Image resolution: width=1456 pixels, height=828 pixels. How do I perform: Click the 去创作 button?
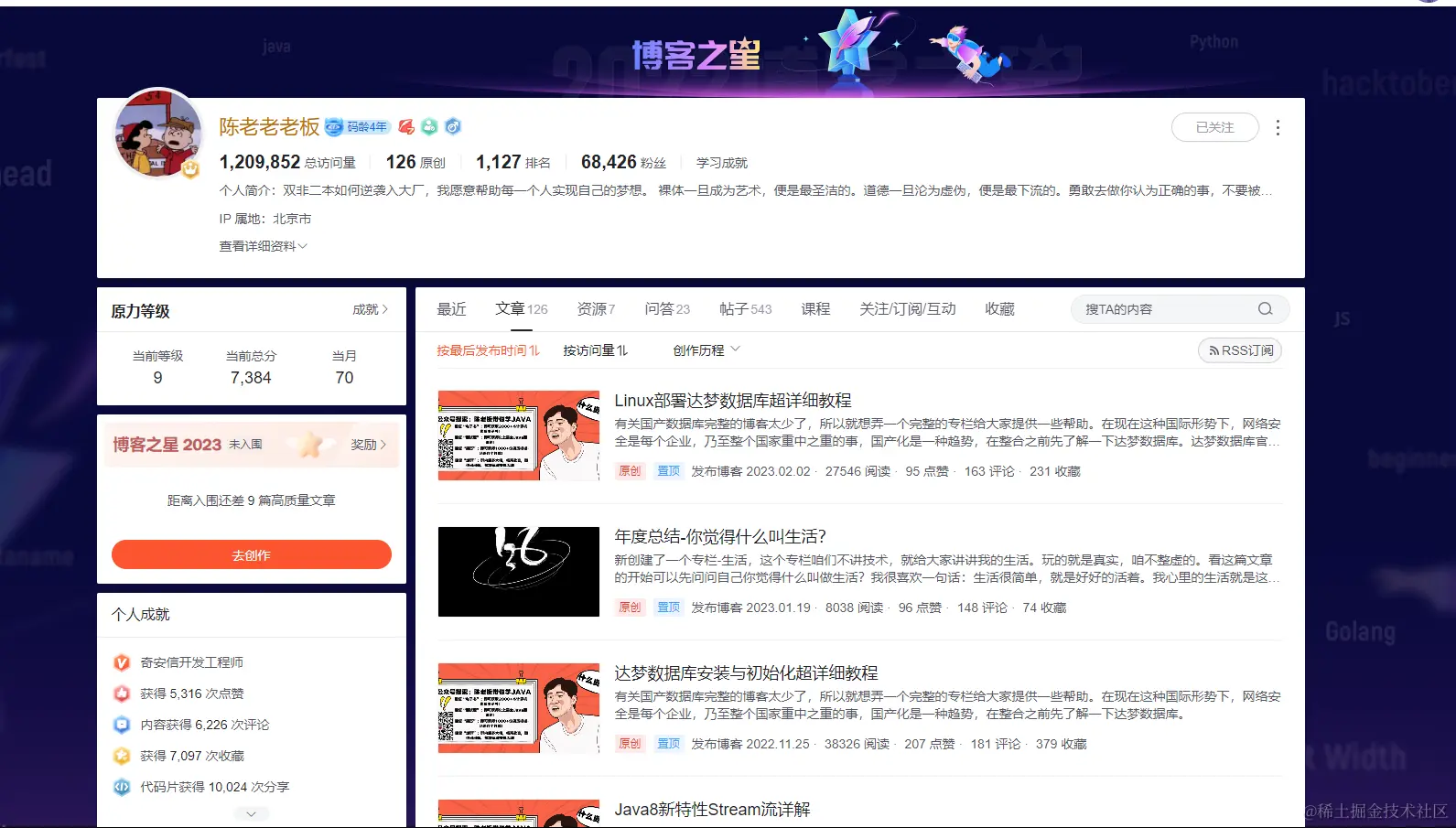[252, 554]
